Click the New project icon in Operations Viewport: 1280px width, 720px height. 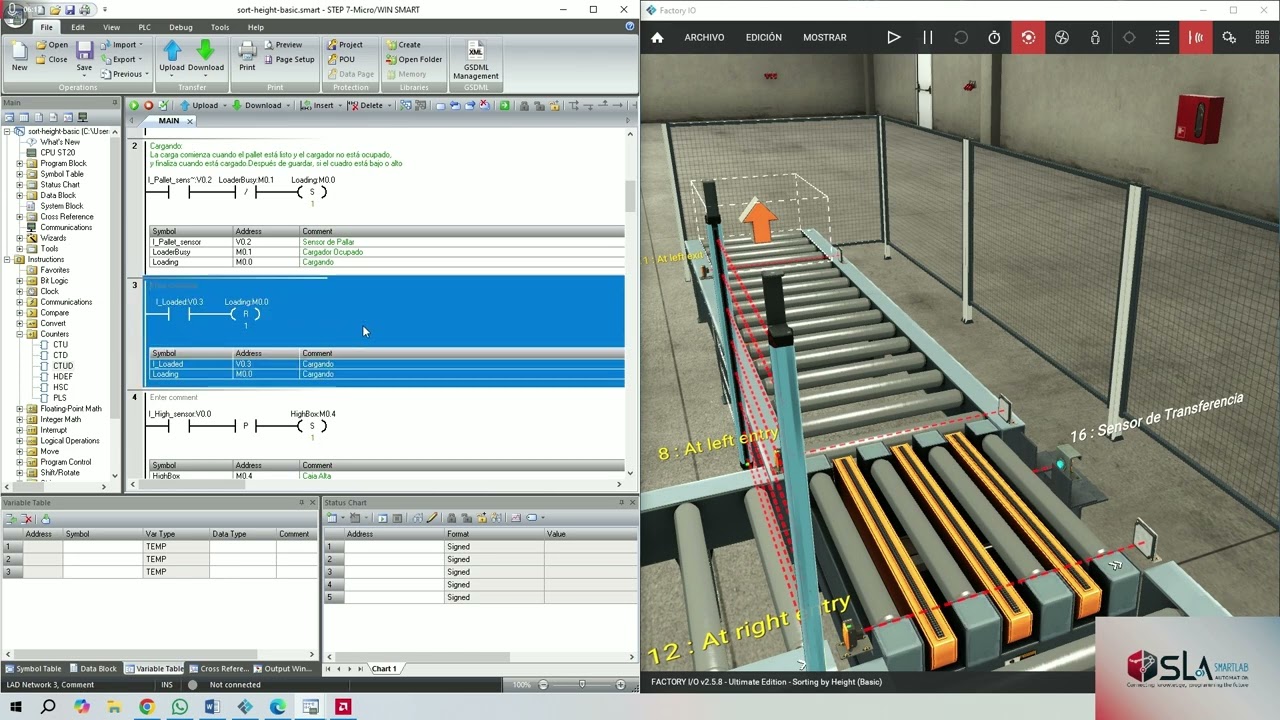(19, 56)
